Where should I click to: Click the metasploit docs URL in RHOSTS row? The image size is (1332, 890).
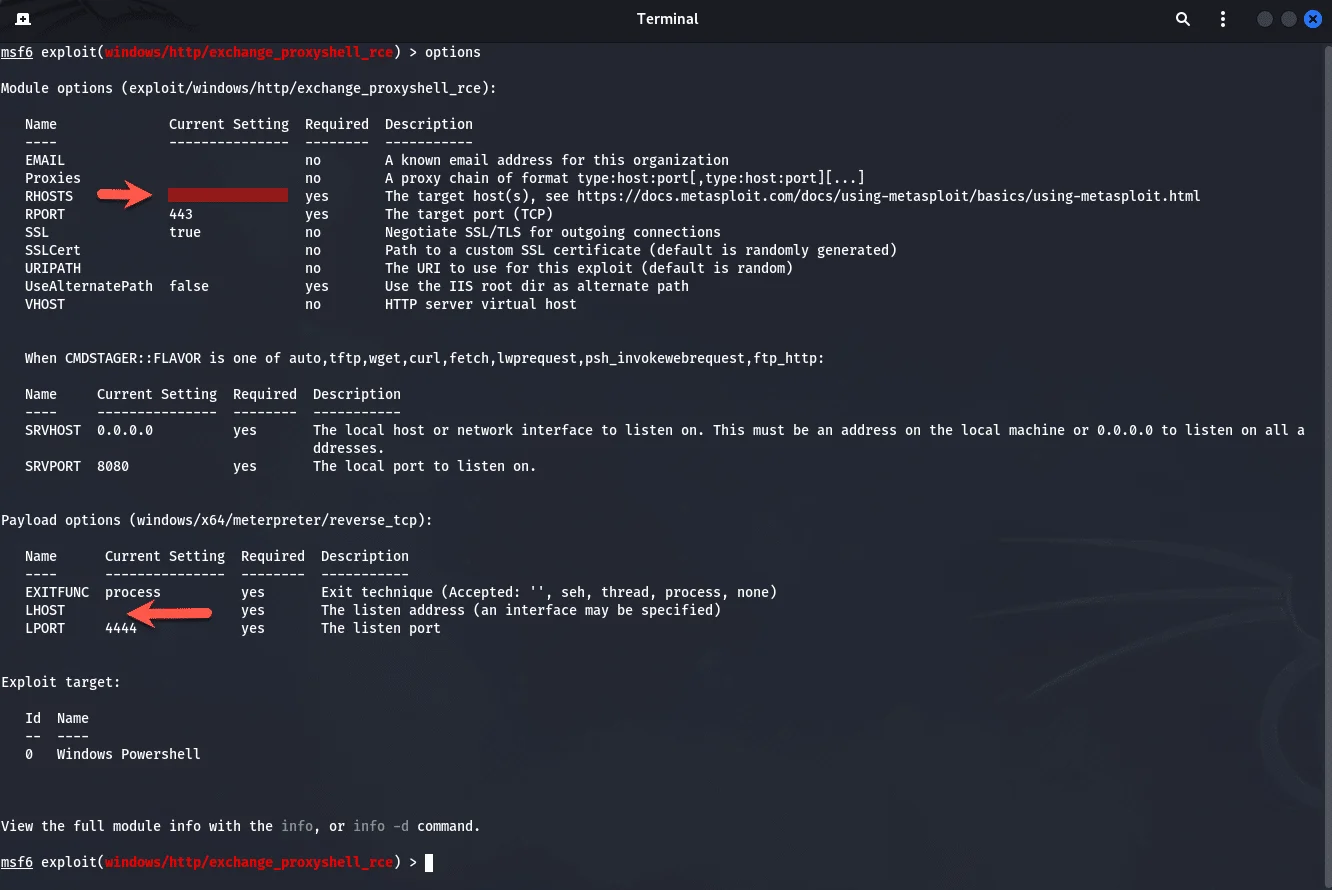(x=889, y=196)
